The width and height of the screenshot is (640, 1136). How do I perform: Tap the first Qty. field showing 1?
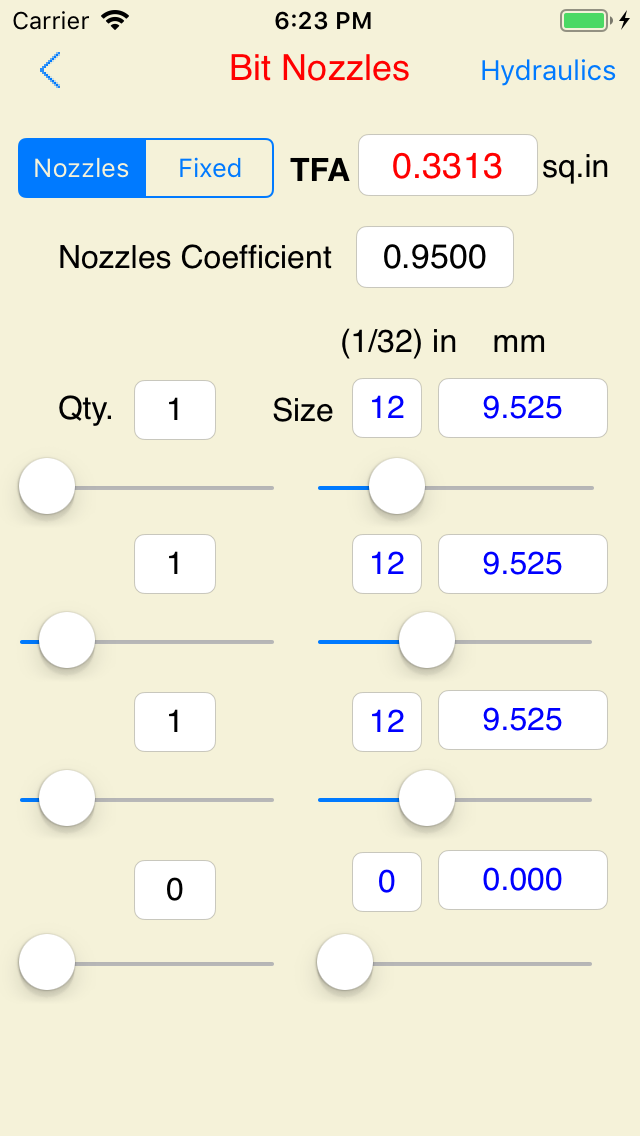[x=174, y=410]
